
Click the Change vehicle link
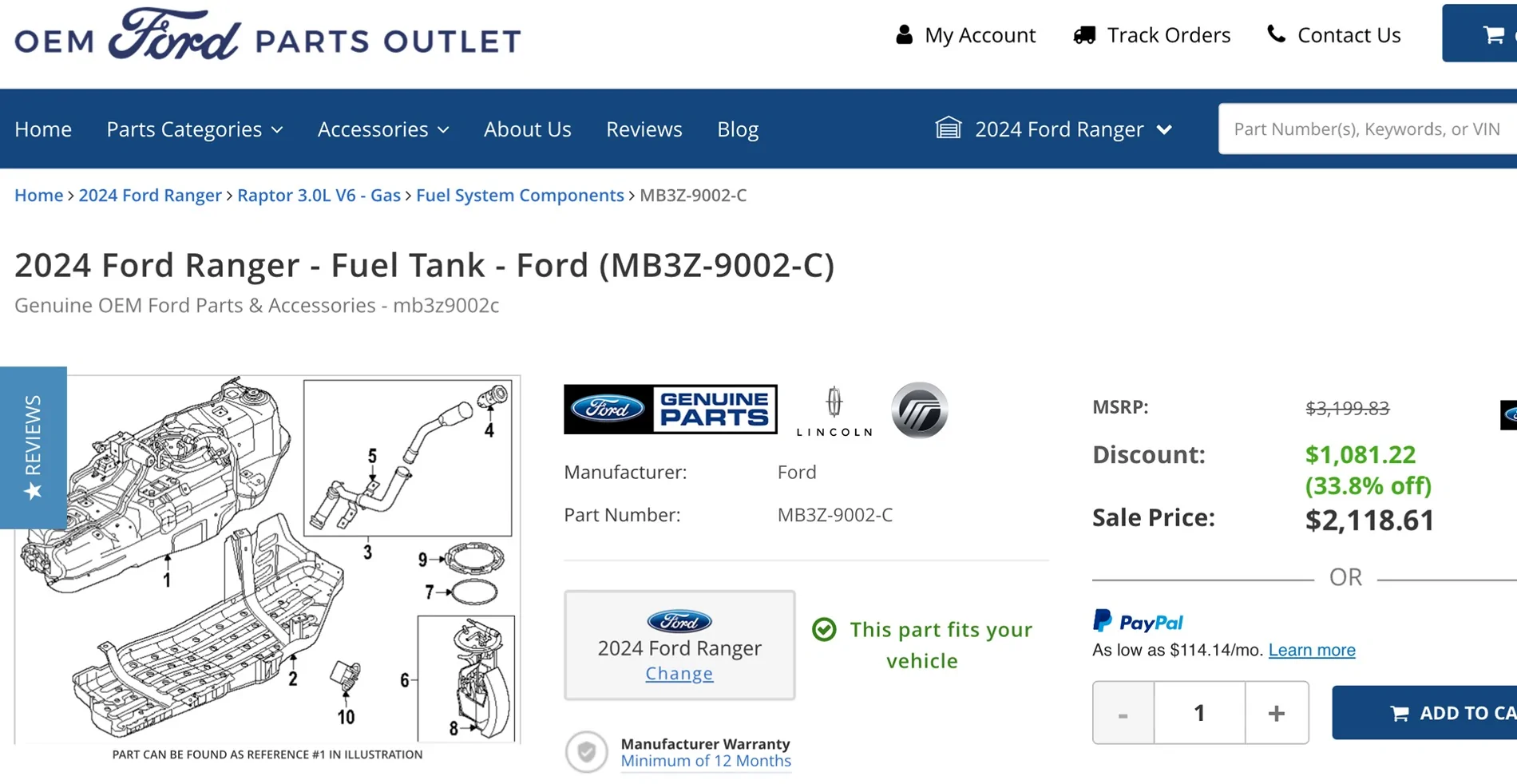[x=679, y=673]
